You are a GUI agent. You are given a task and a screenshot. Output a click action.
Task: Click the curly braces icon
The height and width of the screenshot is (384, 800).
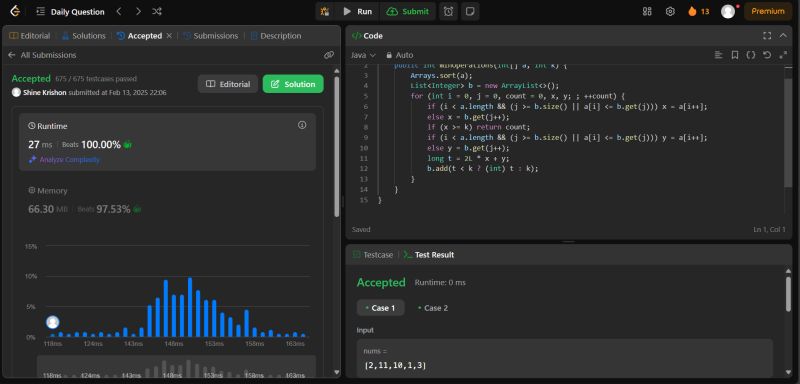tap(751, 55)
